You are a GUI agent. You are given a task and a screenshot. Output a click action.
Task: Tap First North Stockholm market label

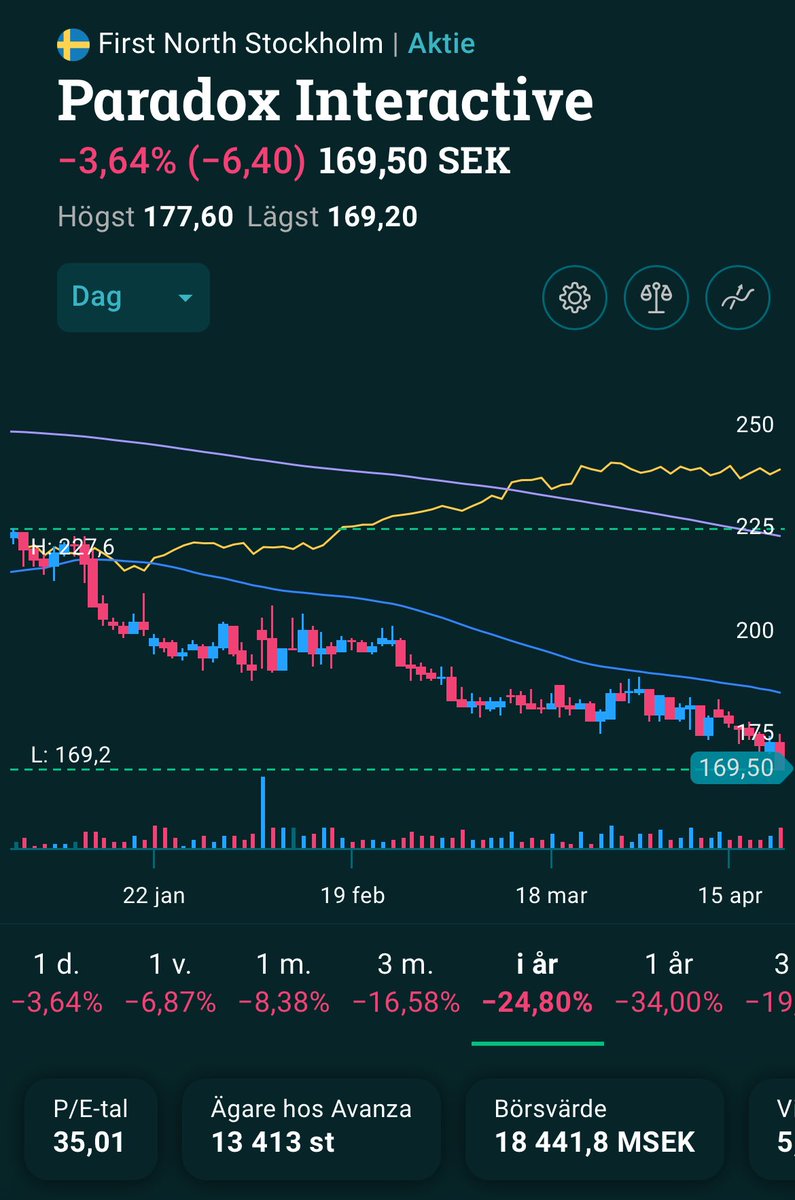tap(240, 44)
